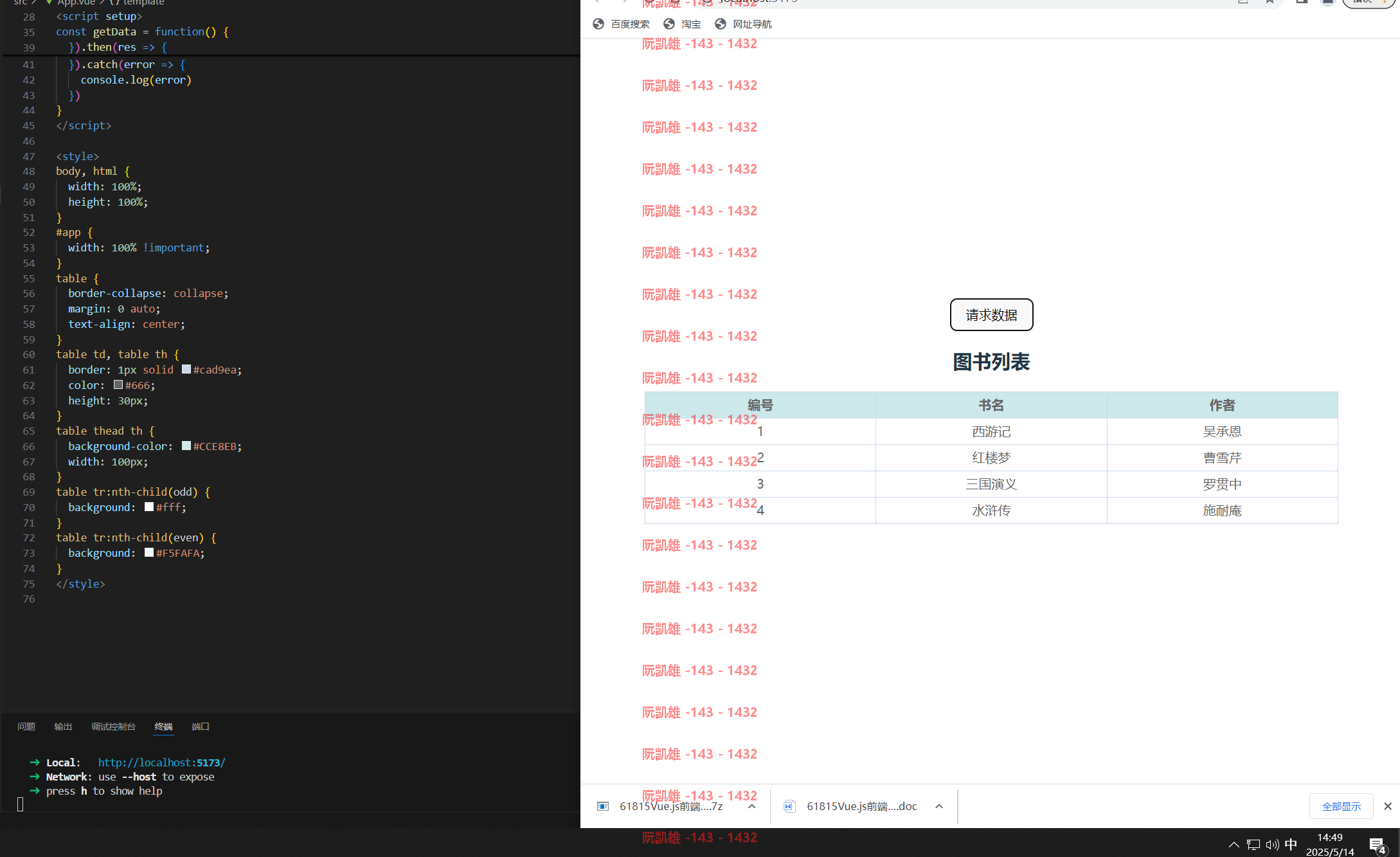This screenshot has width=1400, height=857.
Task: Select the 三国演义 table cell
Action: (x=991, y=484)
